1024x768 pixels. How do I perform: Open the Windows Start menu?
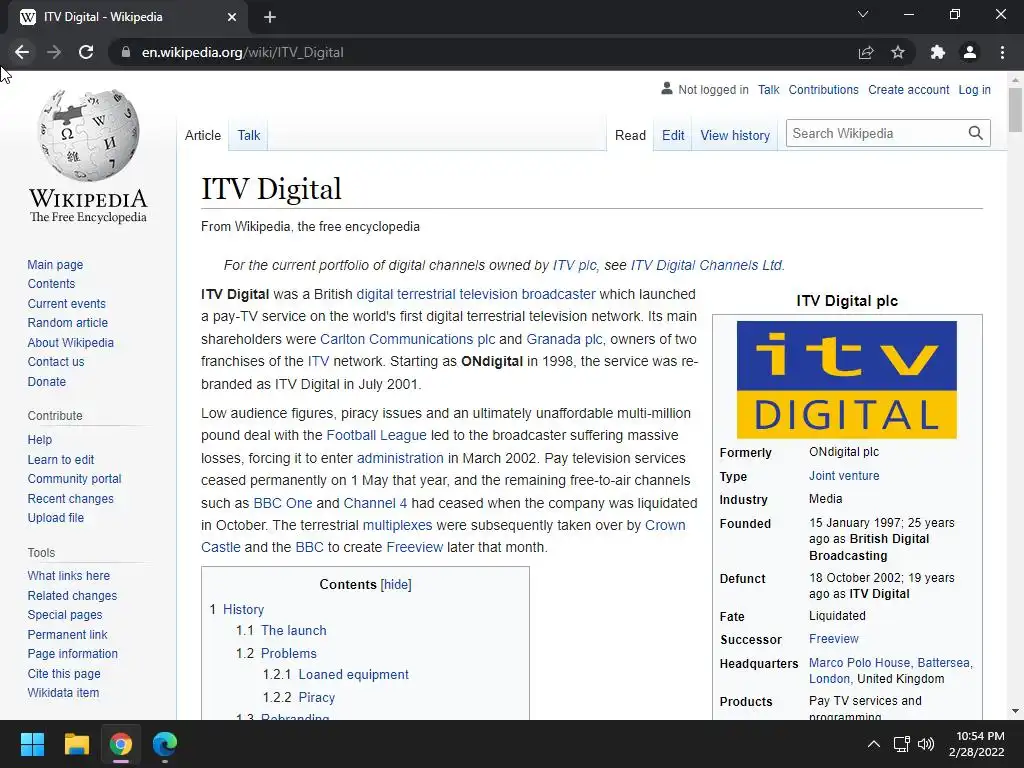(32, 744)
